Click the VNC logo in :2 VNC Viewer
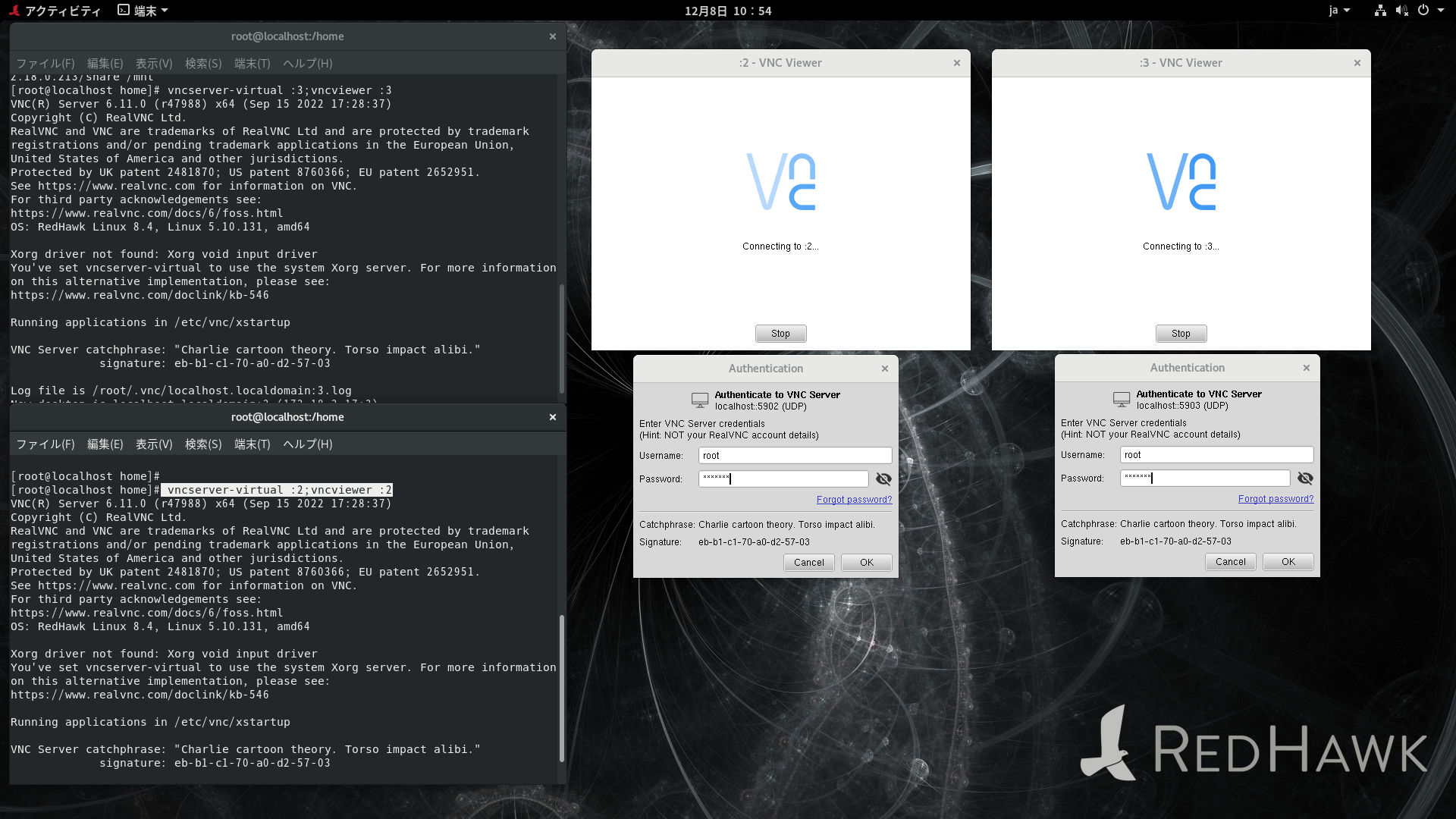 (781, 182)
